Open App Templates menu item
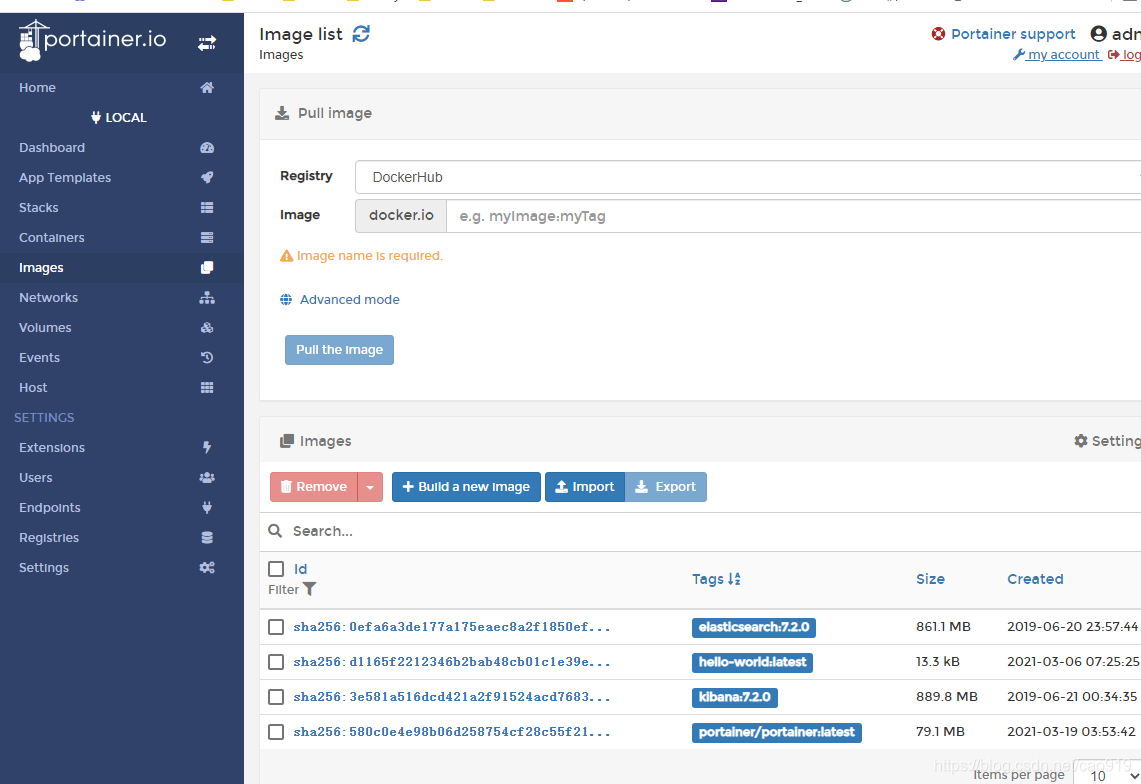Screen dimensions: 1141x784 click(x=65, y=178)
